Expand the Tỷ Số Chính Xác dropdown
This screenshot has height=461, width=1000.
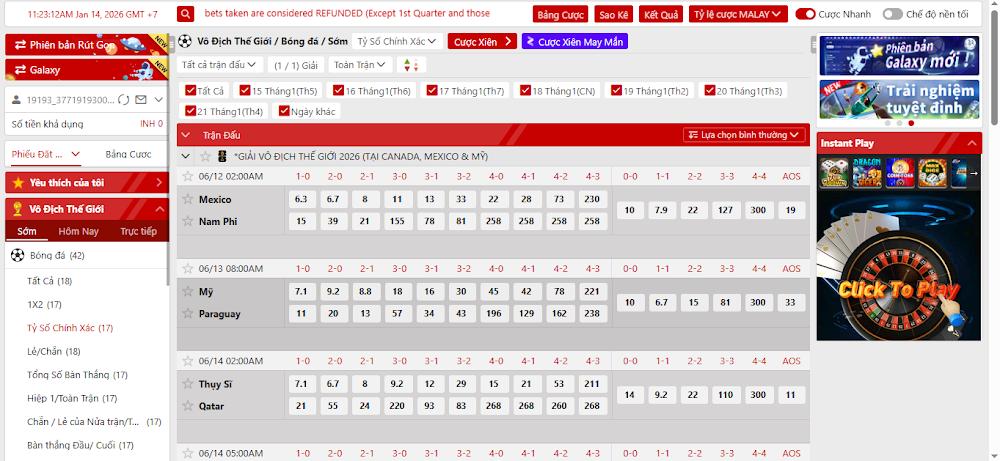(396, 41)
